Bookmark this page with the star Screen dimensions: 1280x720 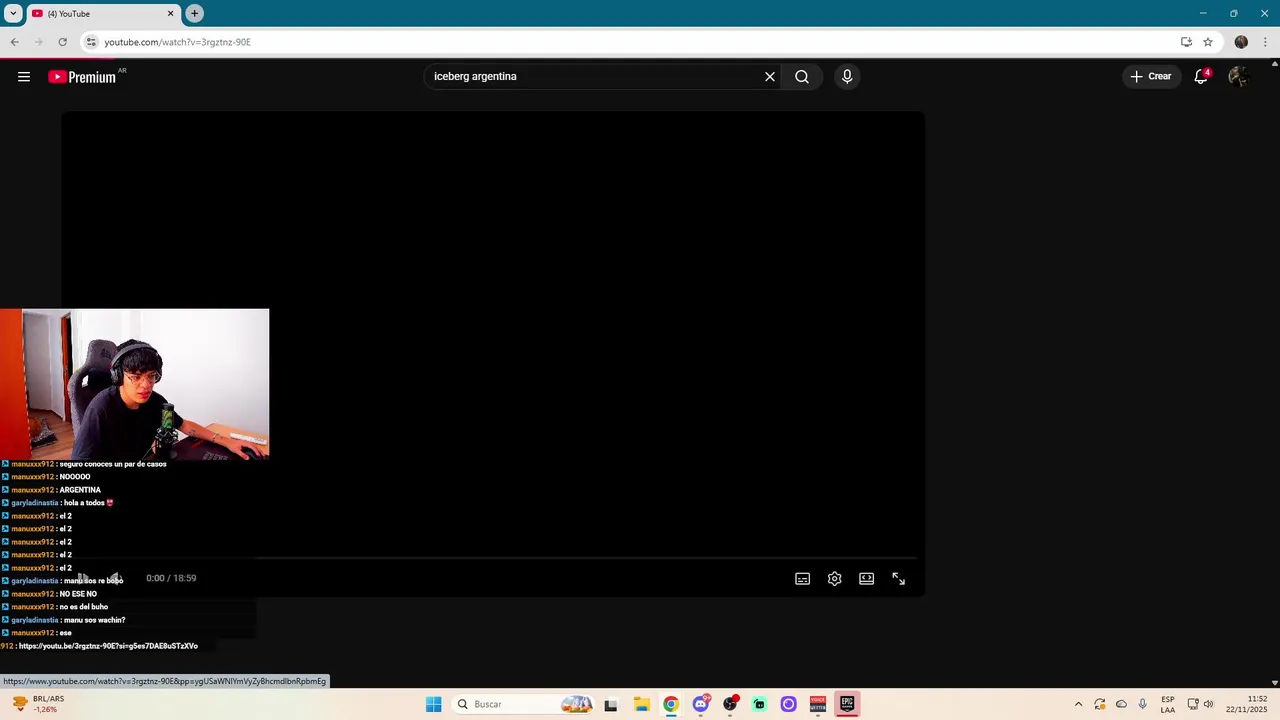pyautogui.click(x=1208, y=42)
